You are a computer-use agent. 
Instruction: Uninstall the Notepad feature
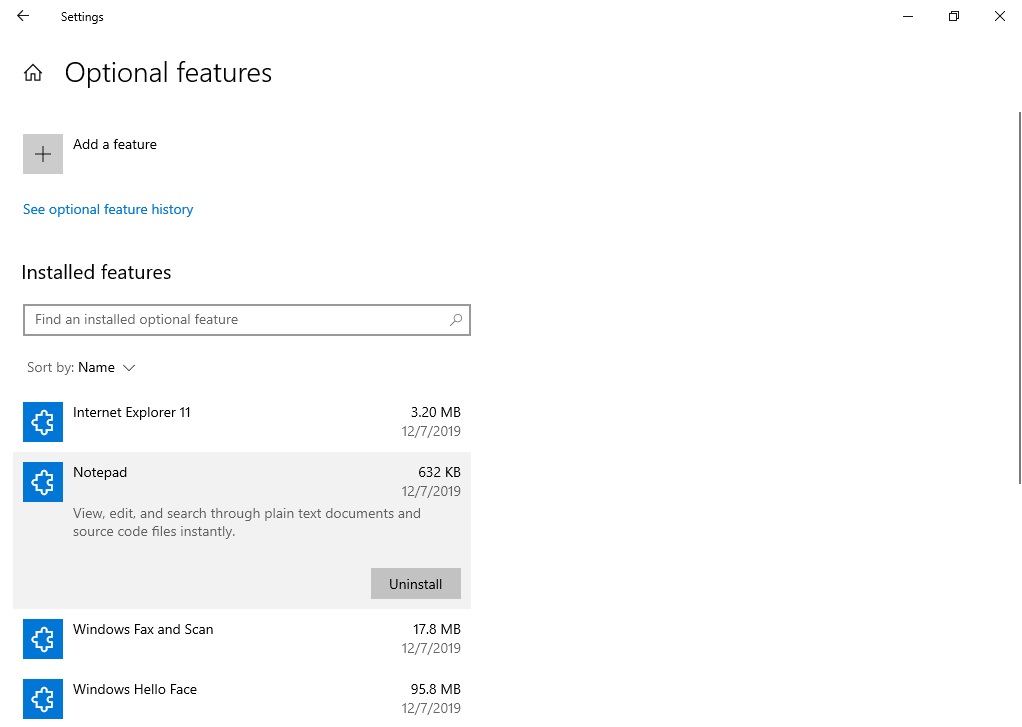tap(415, 583)
